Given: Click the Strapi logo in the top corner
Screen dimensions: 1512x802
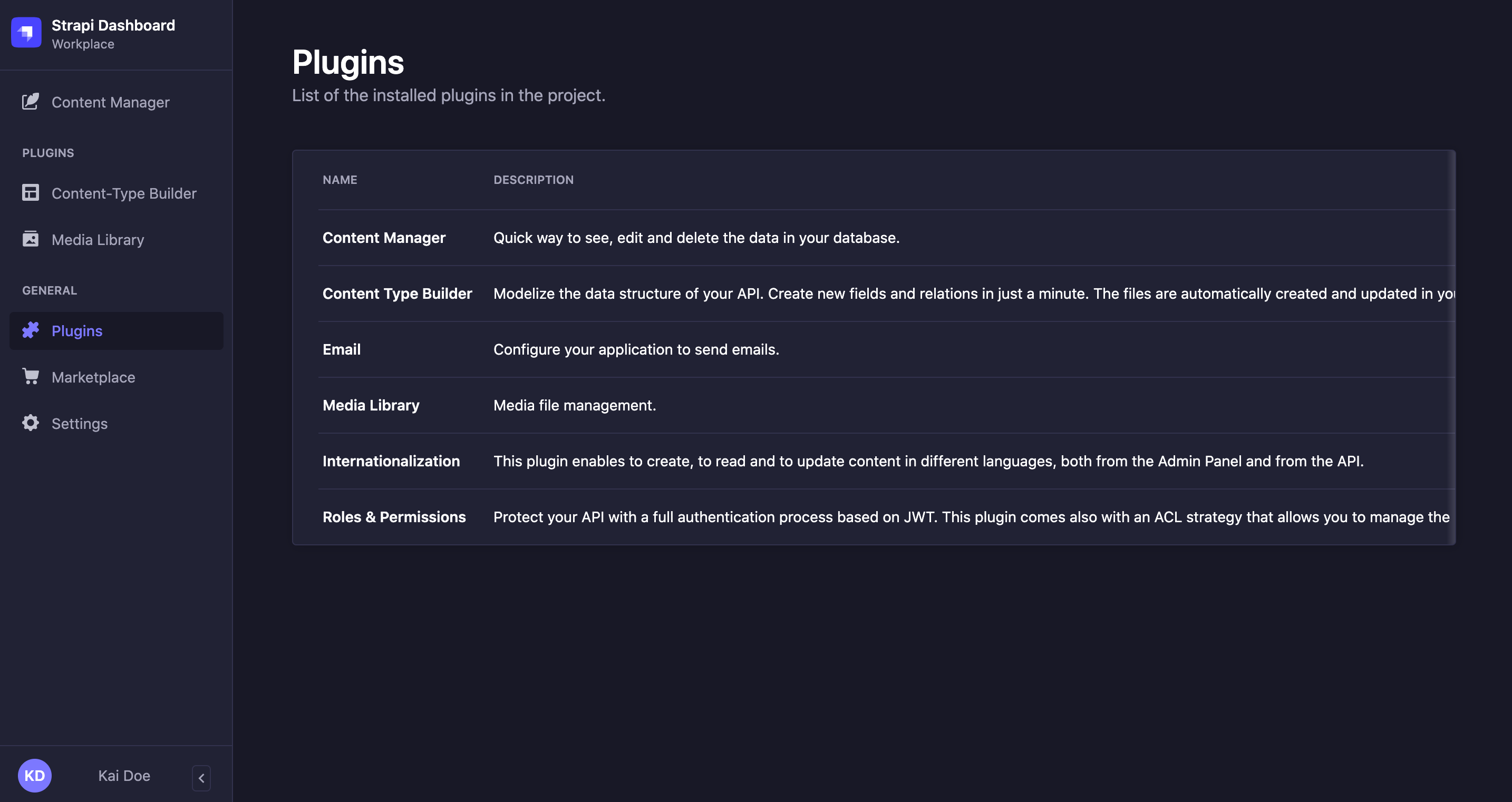Looking at the screenshot, I should coord(26,32).
